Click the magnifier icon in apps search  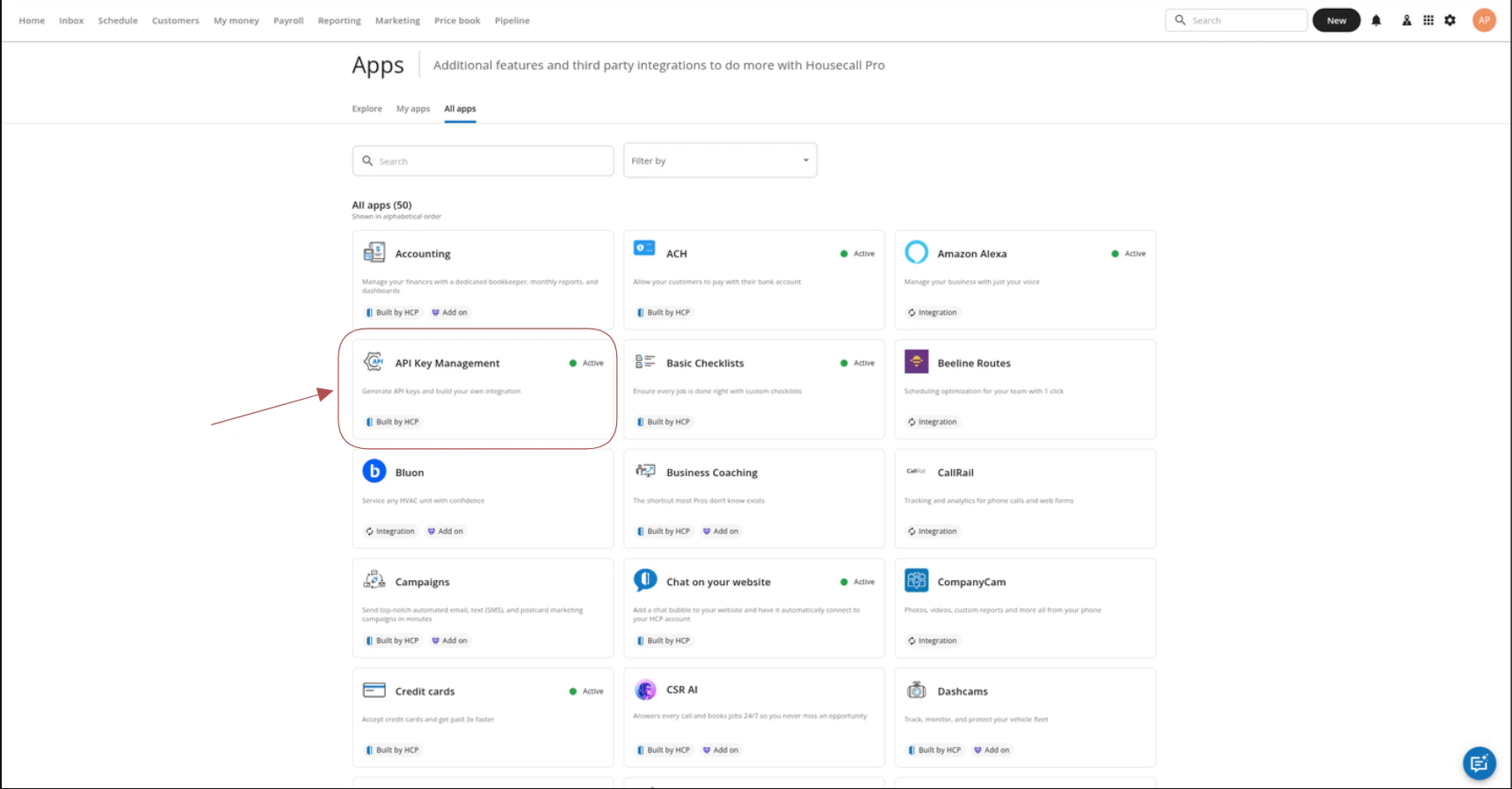point(367,161)
